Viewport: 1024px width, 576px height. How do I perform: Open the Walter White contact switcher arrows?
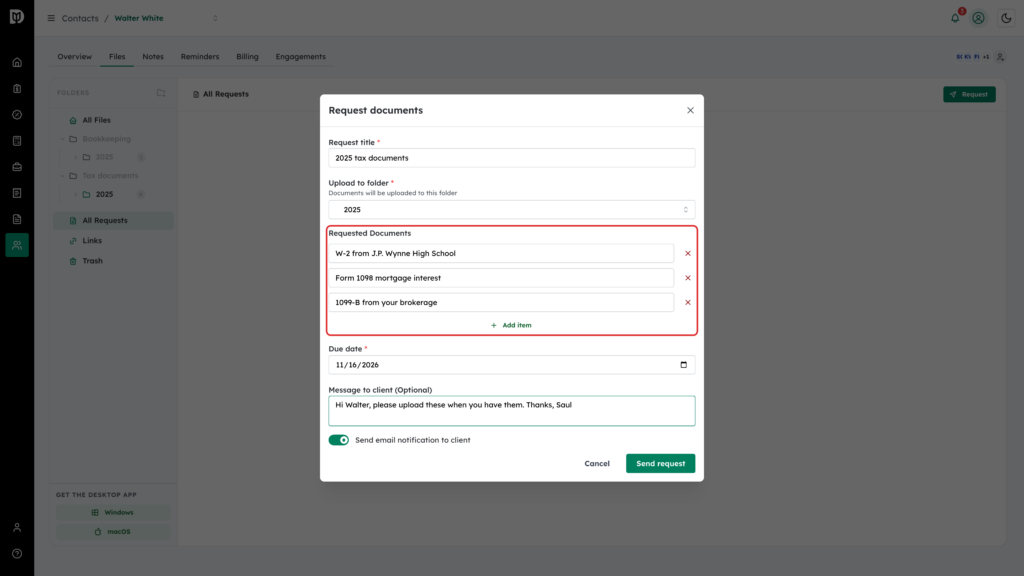pos(216,18)
